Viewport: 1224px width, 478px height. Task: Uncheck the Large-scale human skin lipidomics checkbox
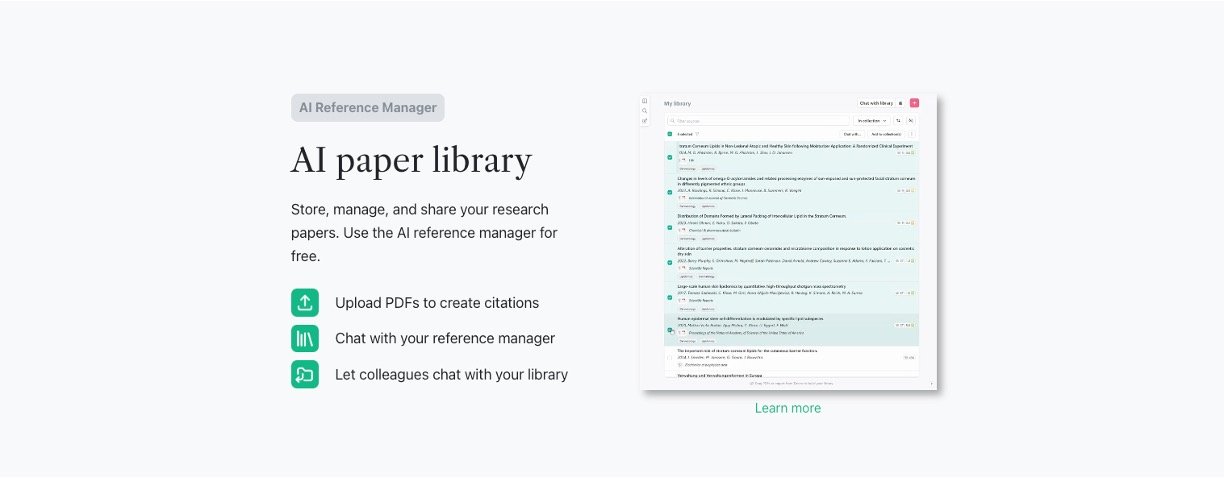point(670,296)
